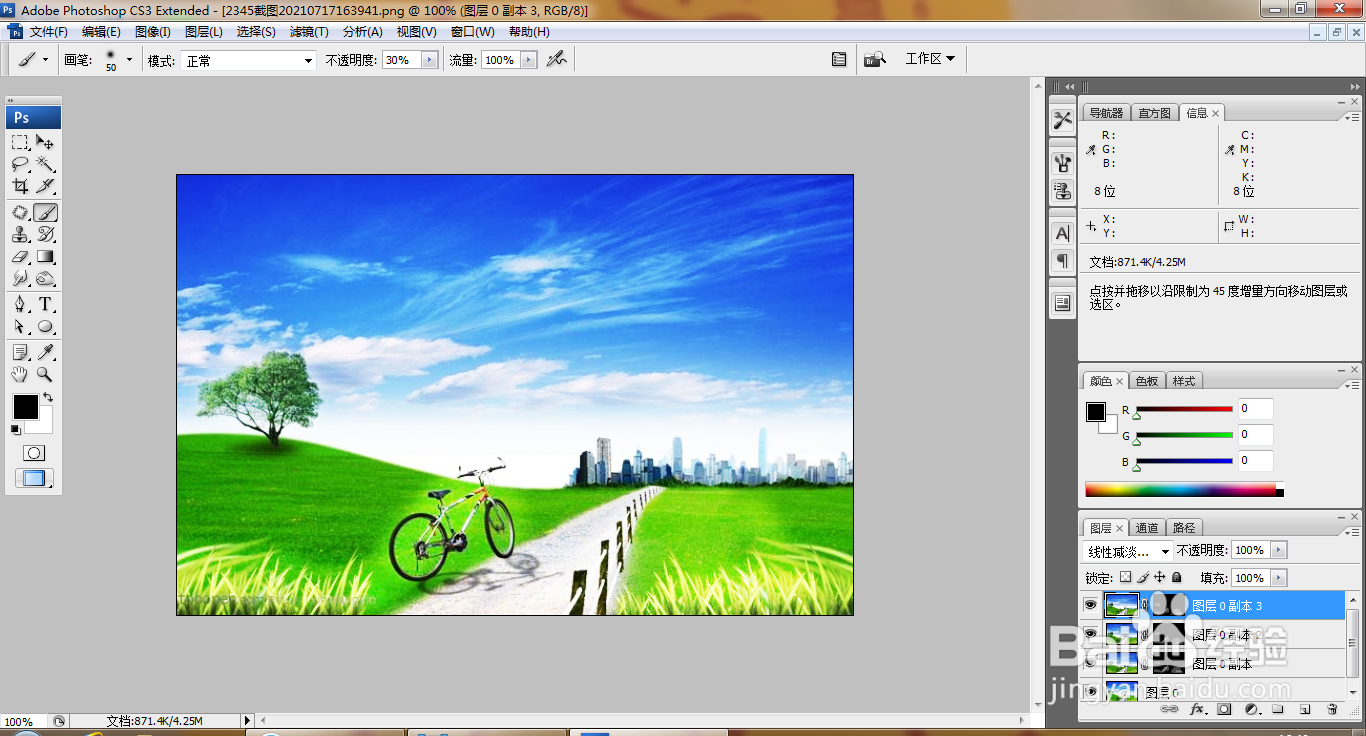
Task: Open layer blend mode dropdown 线性减淡
Action: pyautogui.click(x=1128, y=551)
